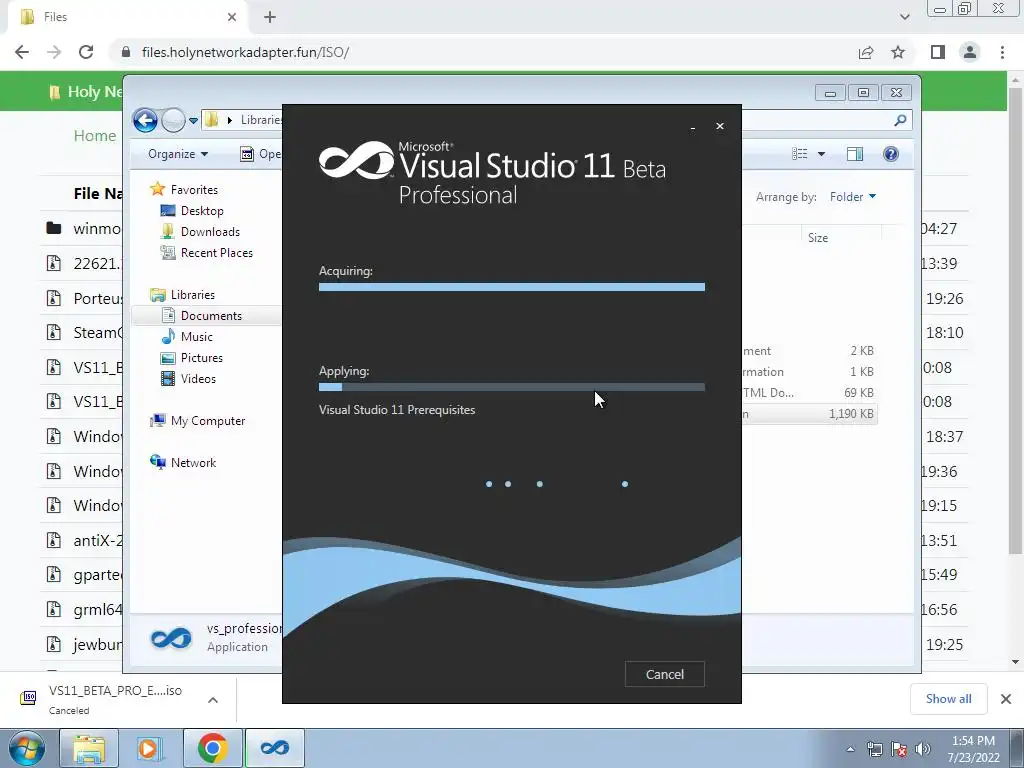1024x768 pixels.
Task: Click the network tray icon
Action: coord(874,750)
